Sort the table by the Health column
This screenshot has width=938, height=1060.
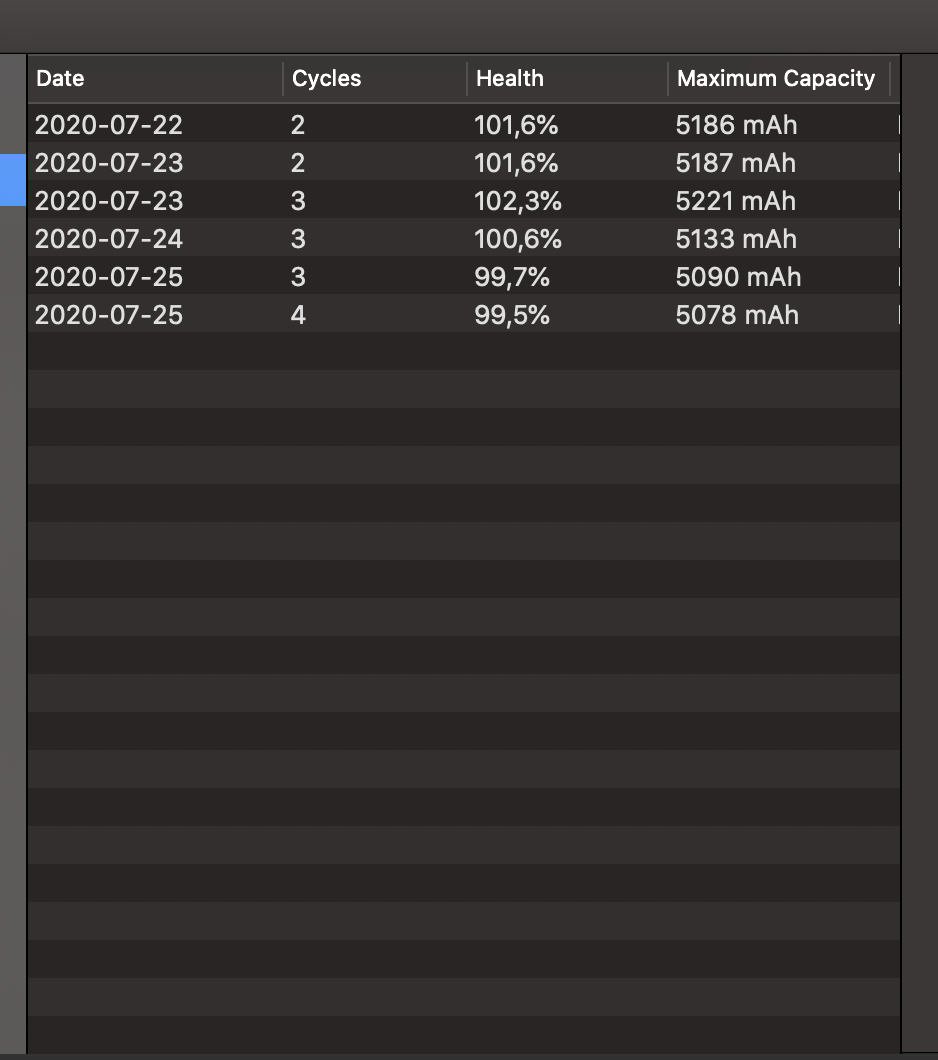(510, 78)
